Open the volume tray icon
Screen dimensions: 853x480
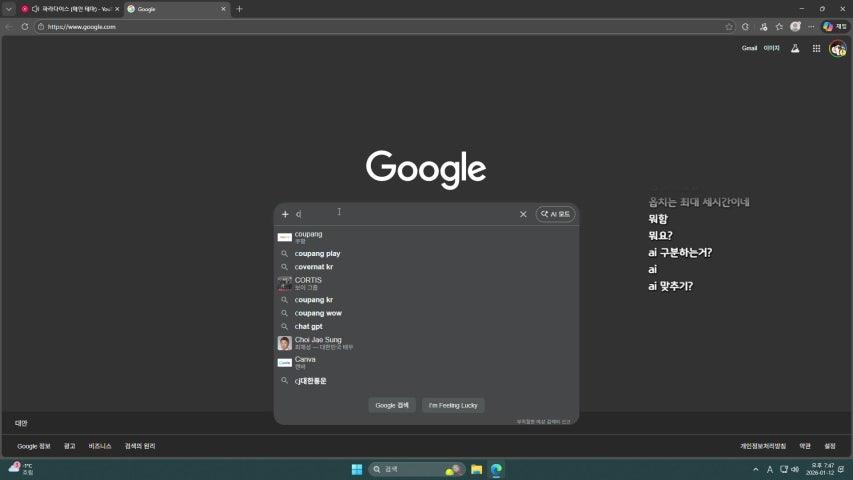pyautogui.click(x=795, y=469)
